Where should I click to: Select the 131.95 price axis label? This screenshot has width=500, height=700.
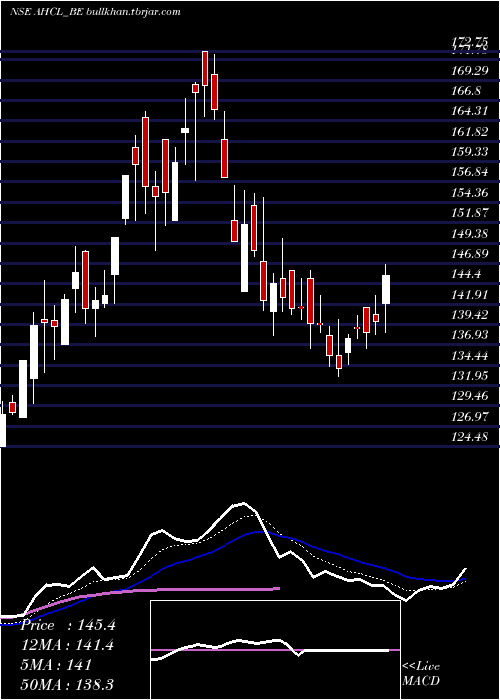(469, 376)
